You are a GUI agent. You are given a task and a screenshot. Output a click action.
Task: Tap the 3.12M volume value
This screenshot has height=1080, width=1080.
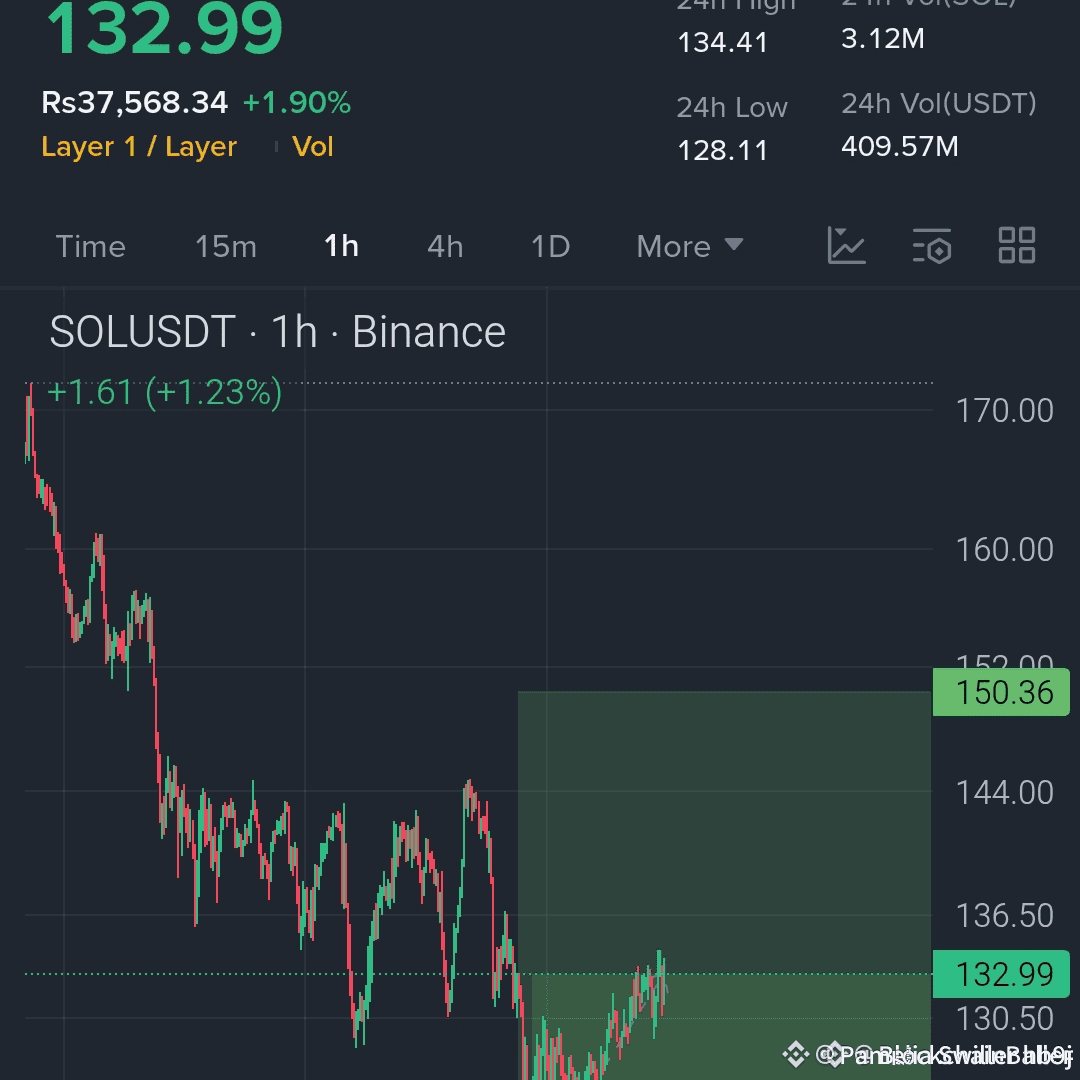[x=883, y=39]
